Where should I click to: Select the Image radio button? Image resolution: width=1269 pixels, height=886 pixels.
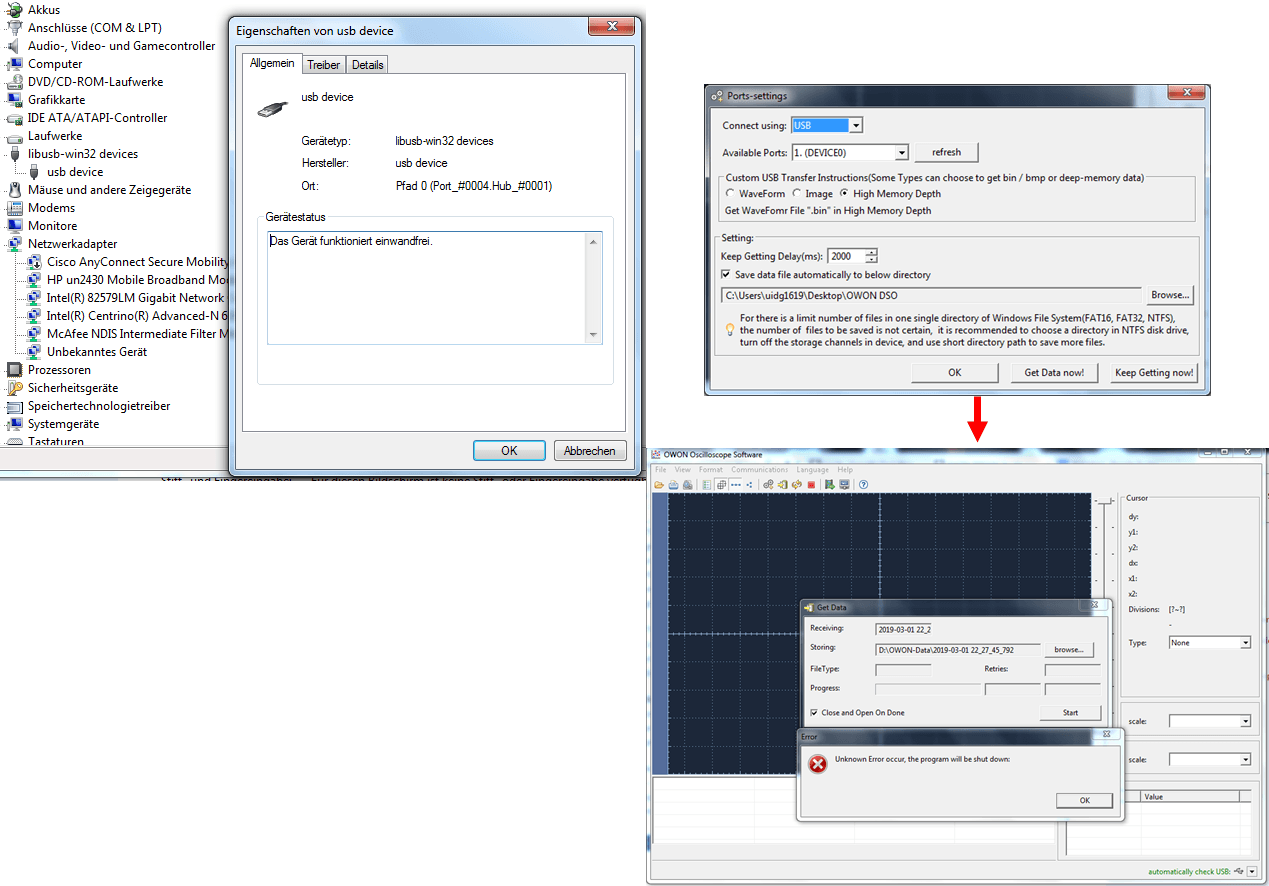pyautogui.click(x=797, y=194)
